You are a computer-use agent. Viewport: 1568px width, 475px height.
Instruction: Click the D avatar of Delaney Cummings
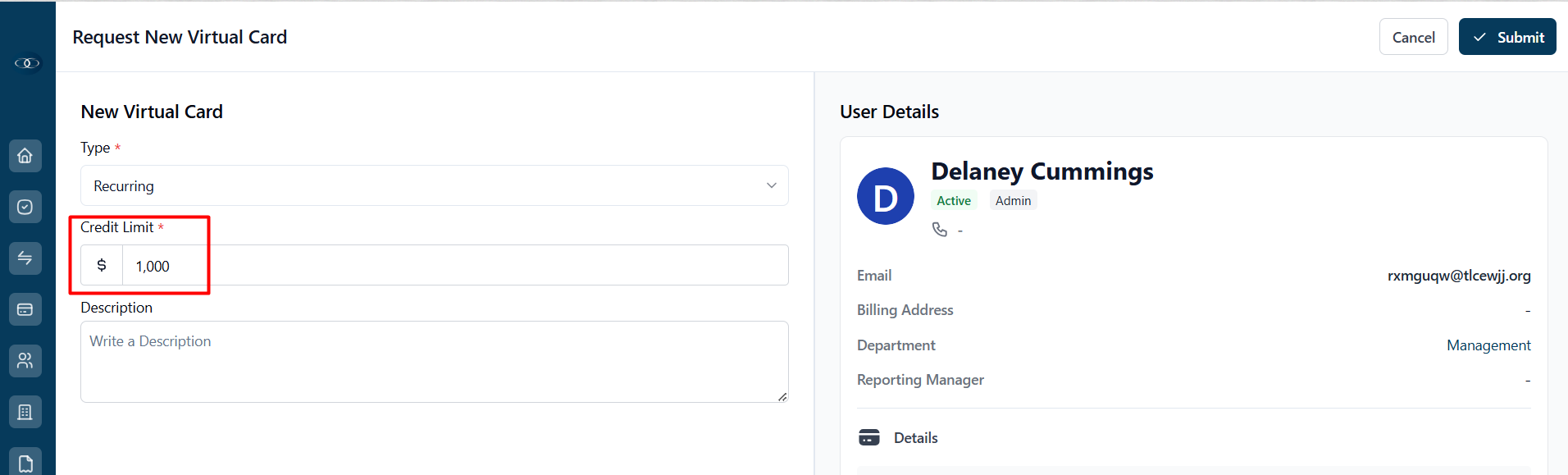tap(886, 196)
